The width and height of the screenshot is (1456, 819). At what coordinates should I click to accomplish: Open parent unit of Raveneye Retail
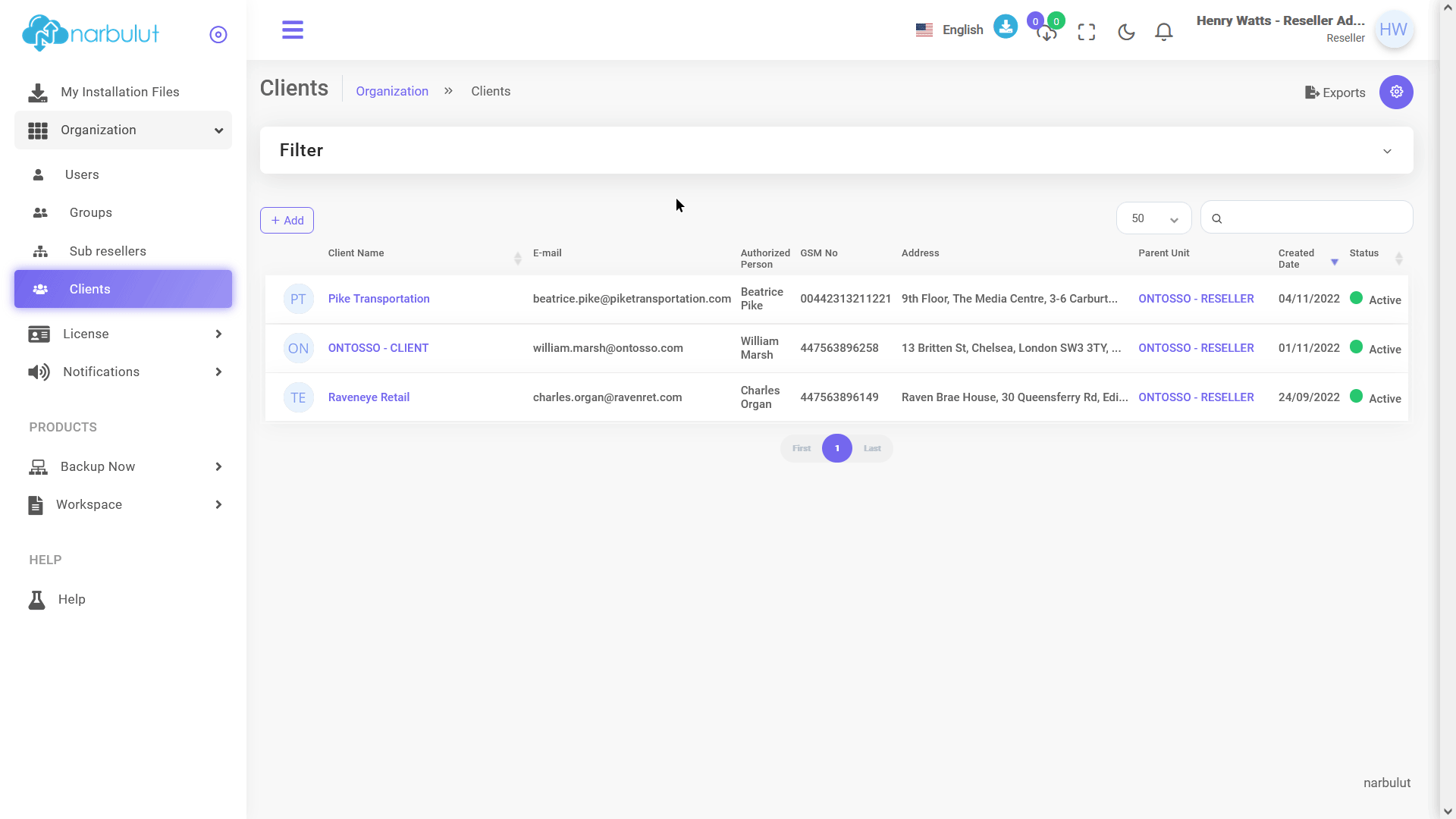click(1196, 397)
